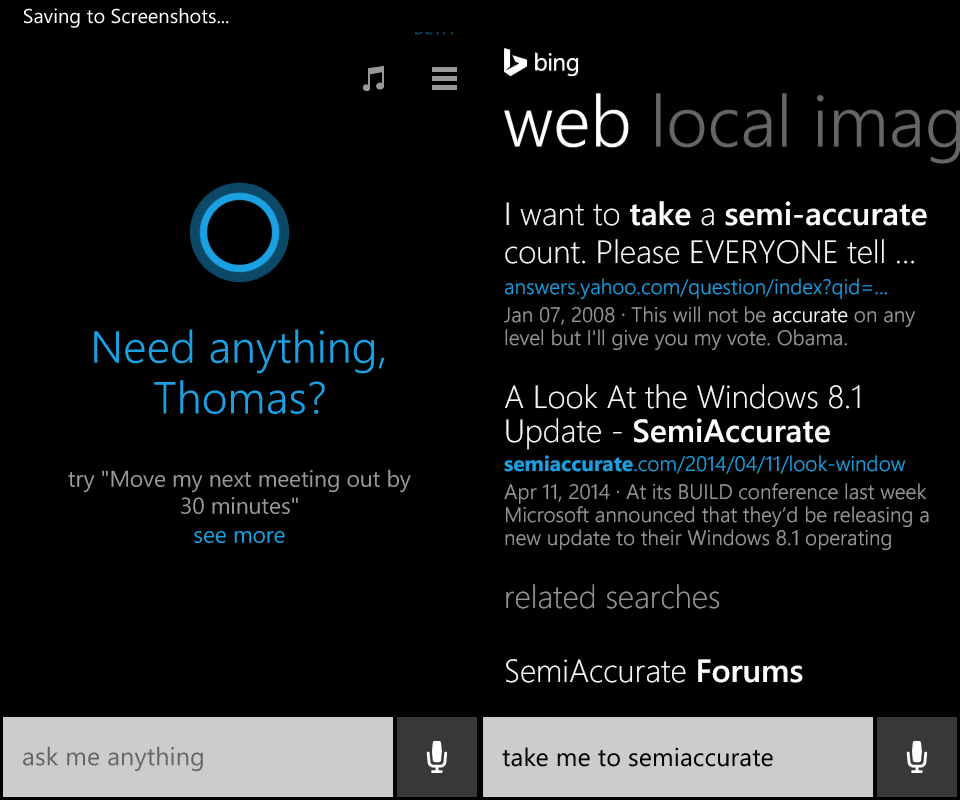Viewport: 960px width, 800px height.
Task: Follow the answers.yahoo.com URL
Action: coord(695,288)
